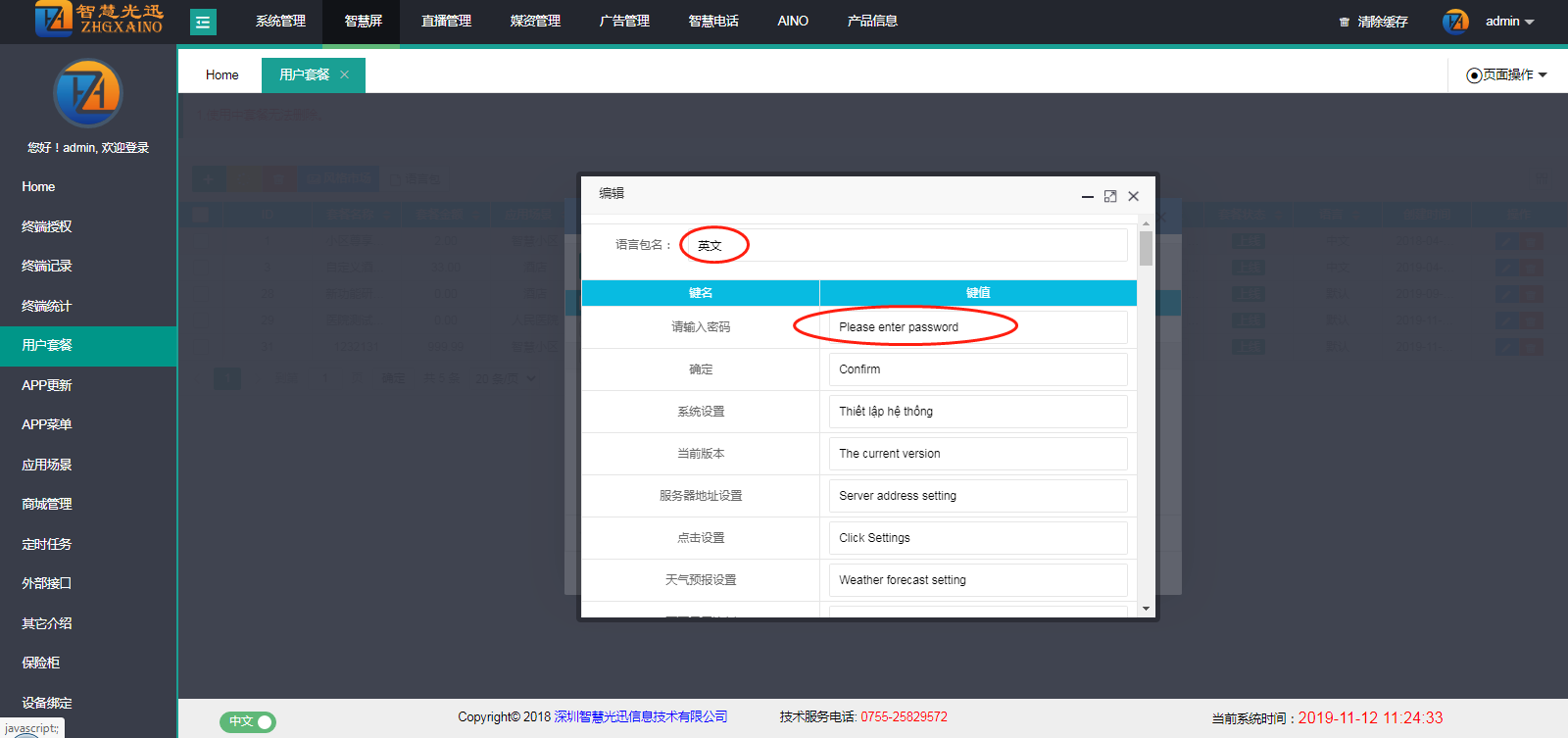Click the admin avatar icon in the top bar
The width and height of the screenshot is (1568, 738).
point(1455,22)
